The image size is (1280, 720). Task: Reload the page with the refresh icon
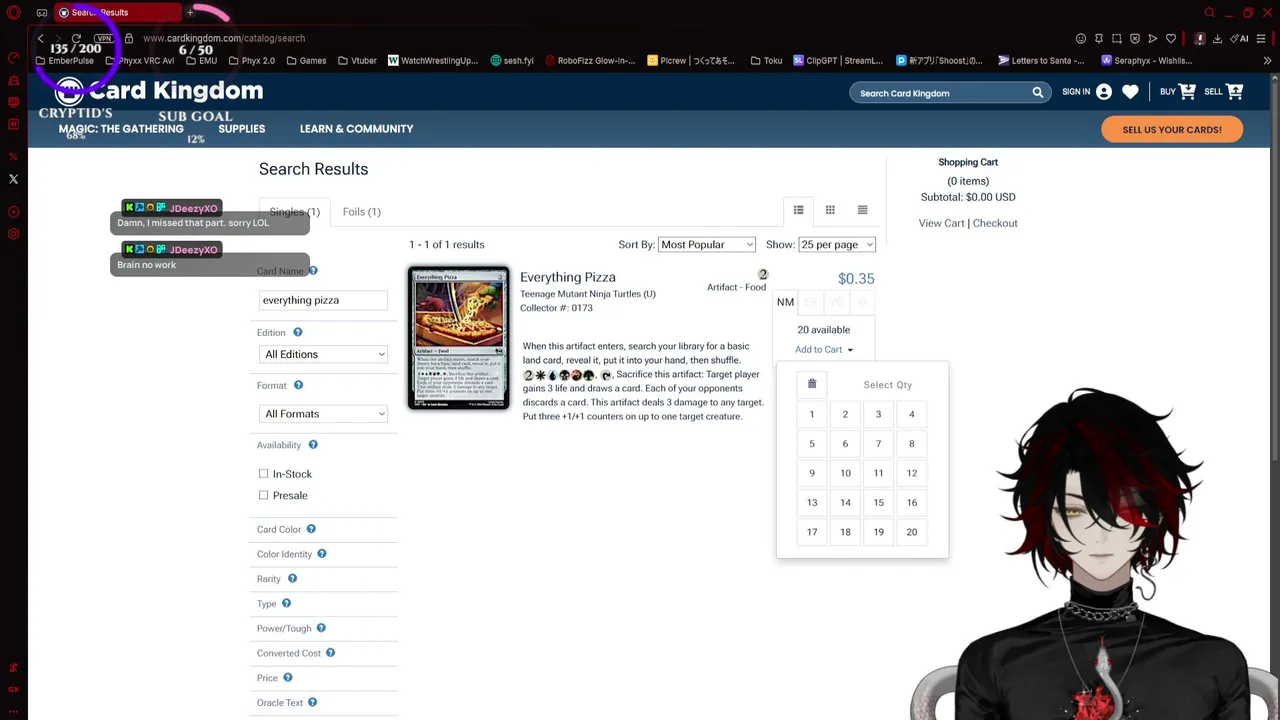pos(76,38)
